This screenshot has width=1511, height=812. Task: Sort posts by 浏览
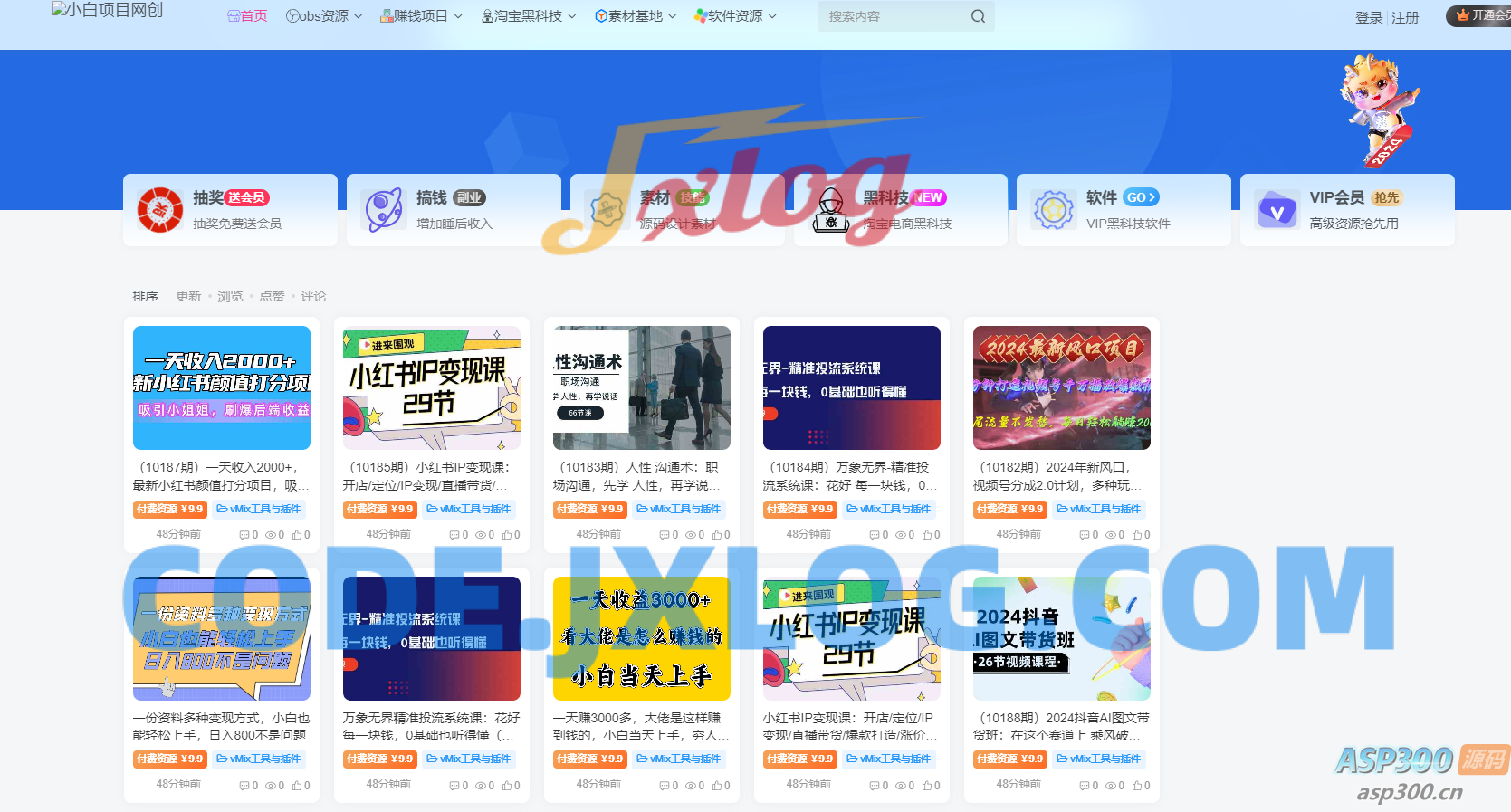230,296
